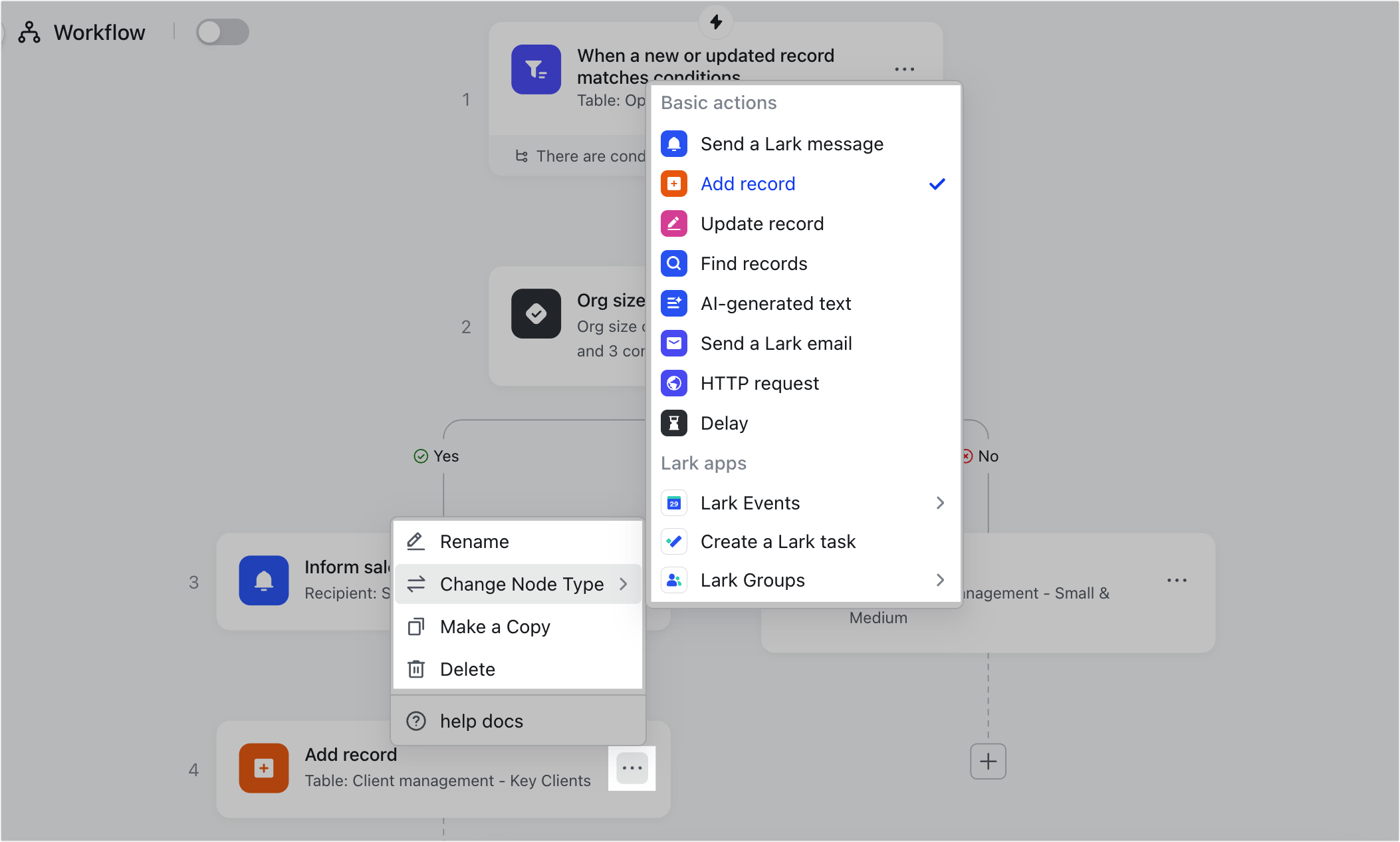The image size is (1400, 842).
Task: Click the Inform sal node title
Action: pos(346,567)
